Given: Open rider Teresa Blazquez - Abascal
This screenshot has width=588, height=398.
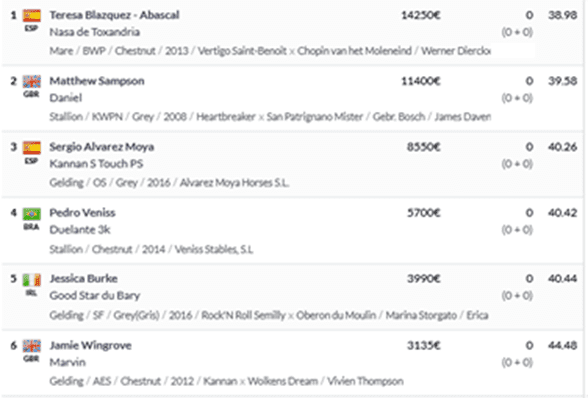Looking at the screenshot, I should (x=114, y=15).
